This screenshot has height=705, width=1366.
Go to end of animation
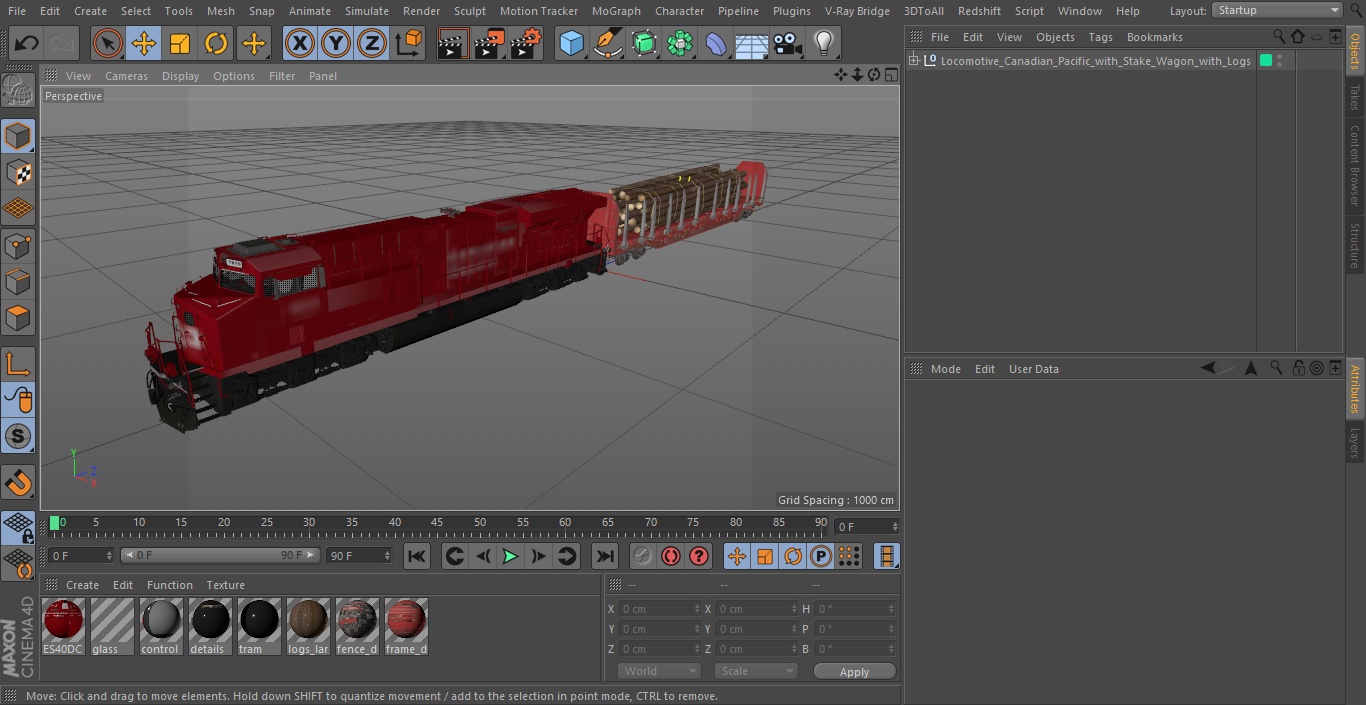pyautogui.click(x=605, y=557)
